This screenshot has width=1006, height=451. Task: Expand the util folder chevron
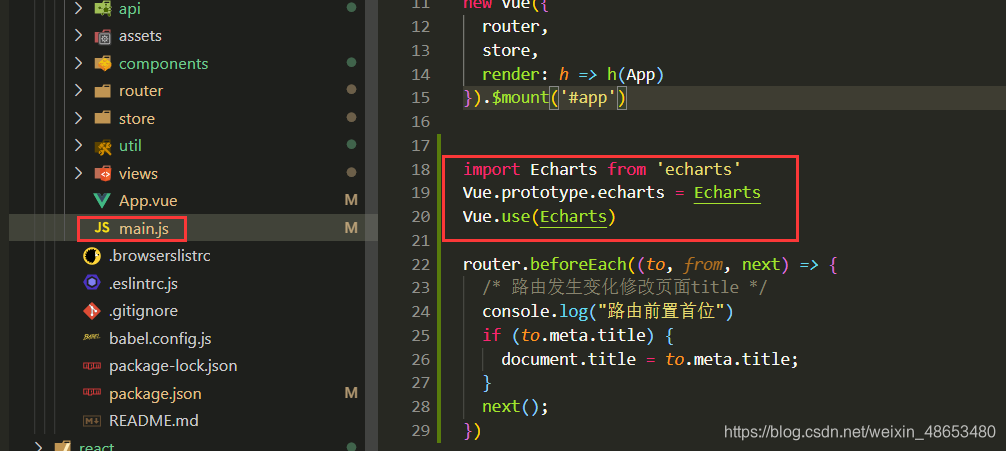tap(78, 146)
